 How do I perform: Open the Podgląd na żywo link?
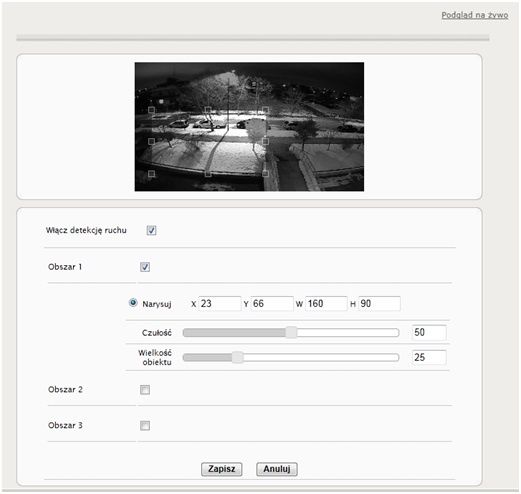pyautogui.click(x=474, y=15)
